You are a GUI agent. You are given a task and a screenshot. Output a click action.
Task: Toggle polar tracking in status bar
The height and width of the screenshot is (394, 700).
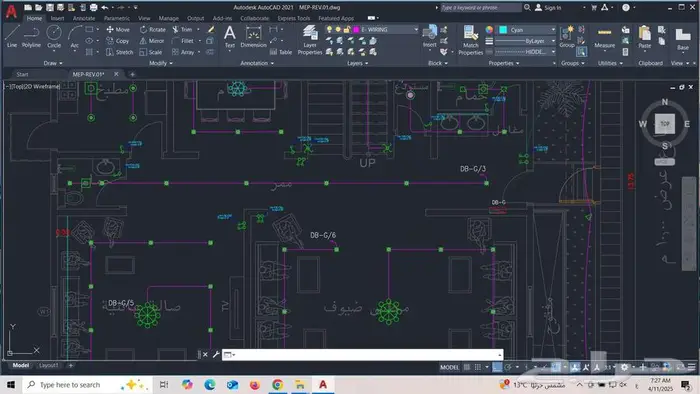pos(508,367)
